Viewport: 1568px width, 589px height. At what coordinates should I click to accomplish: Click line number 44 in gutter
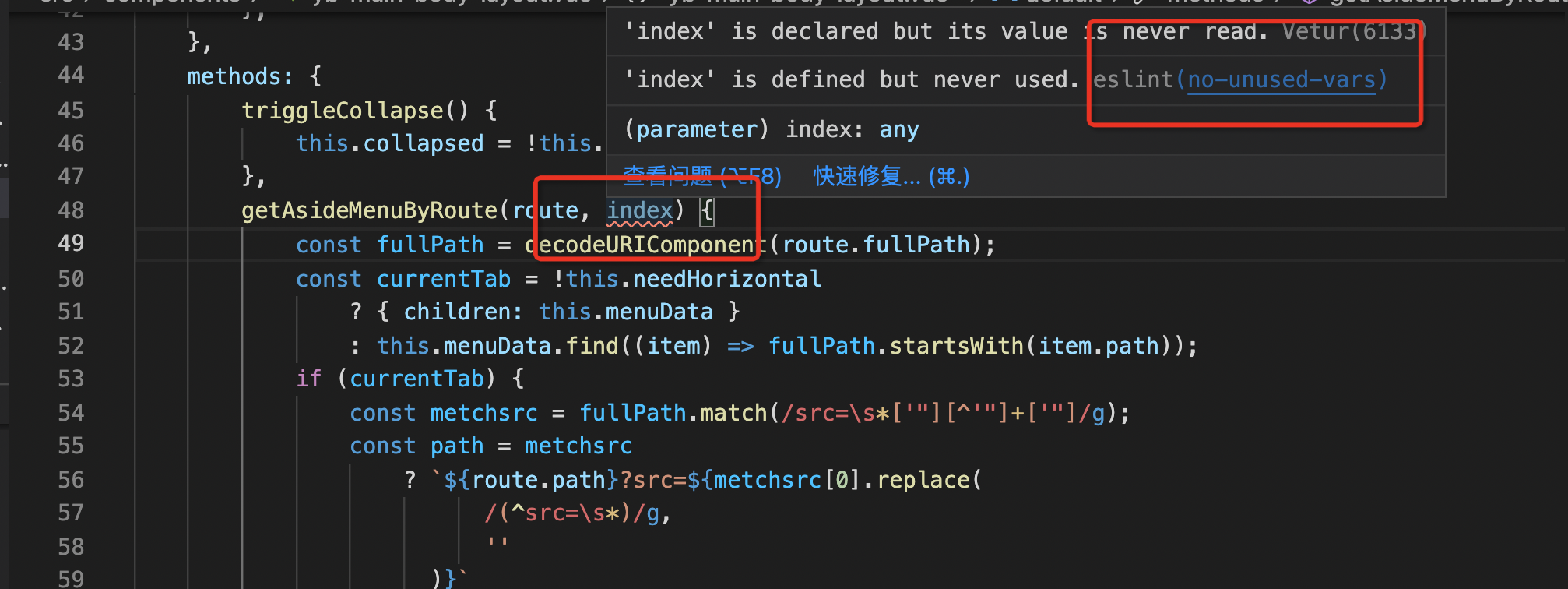71,75
